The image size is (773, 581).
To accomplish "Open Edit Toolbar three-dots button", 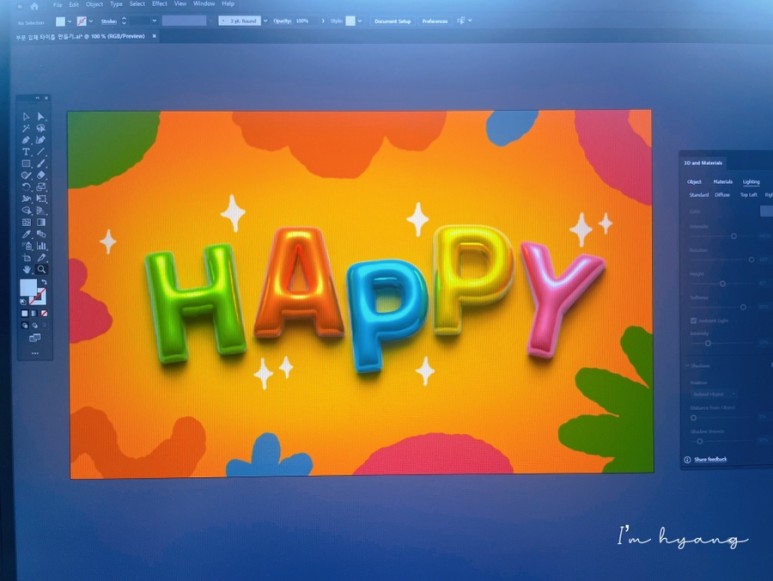I will 35,353.
